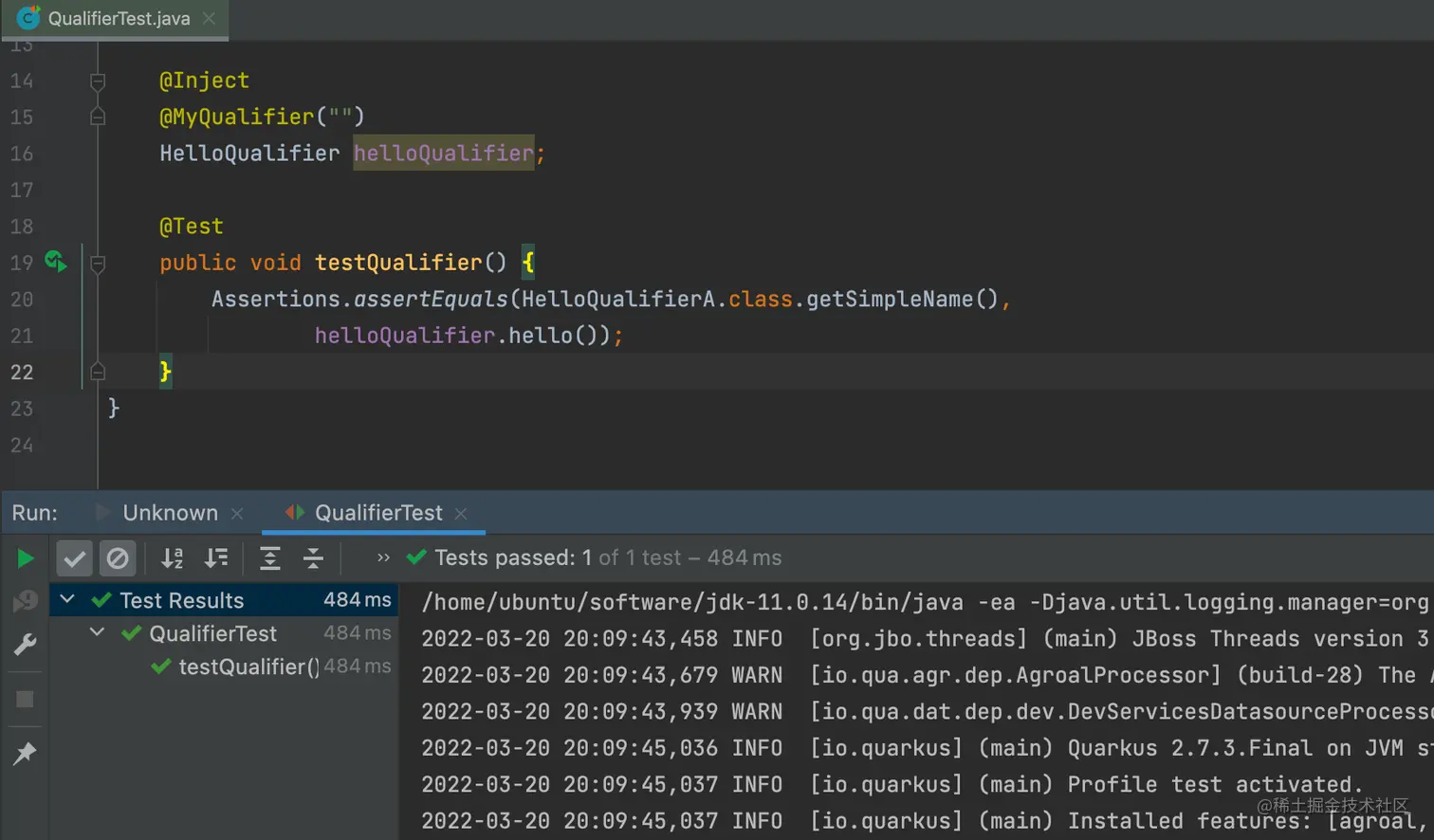Click the AgroalProcessor WARN log line
The width and height of the screenshot is (1434, 840).
[x=926, y=675]
